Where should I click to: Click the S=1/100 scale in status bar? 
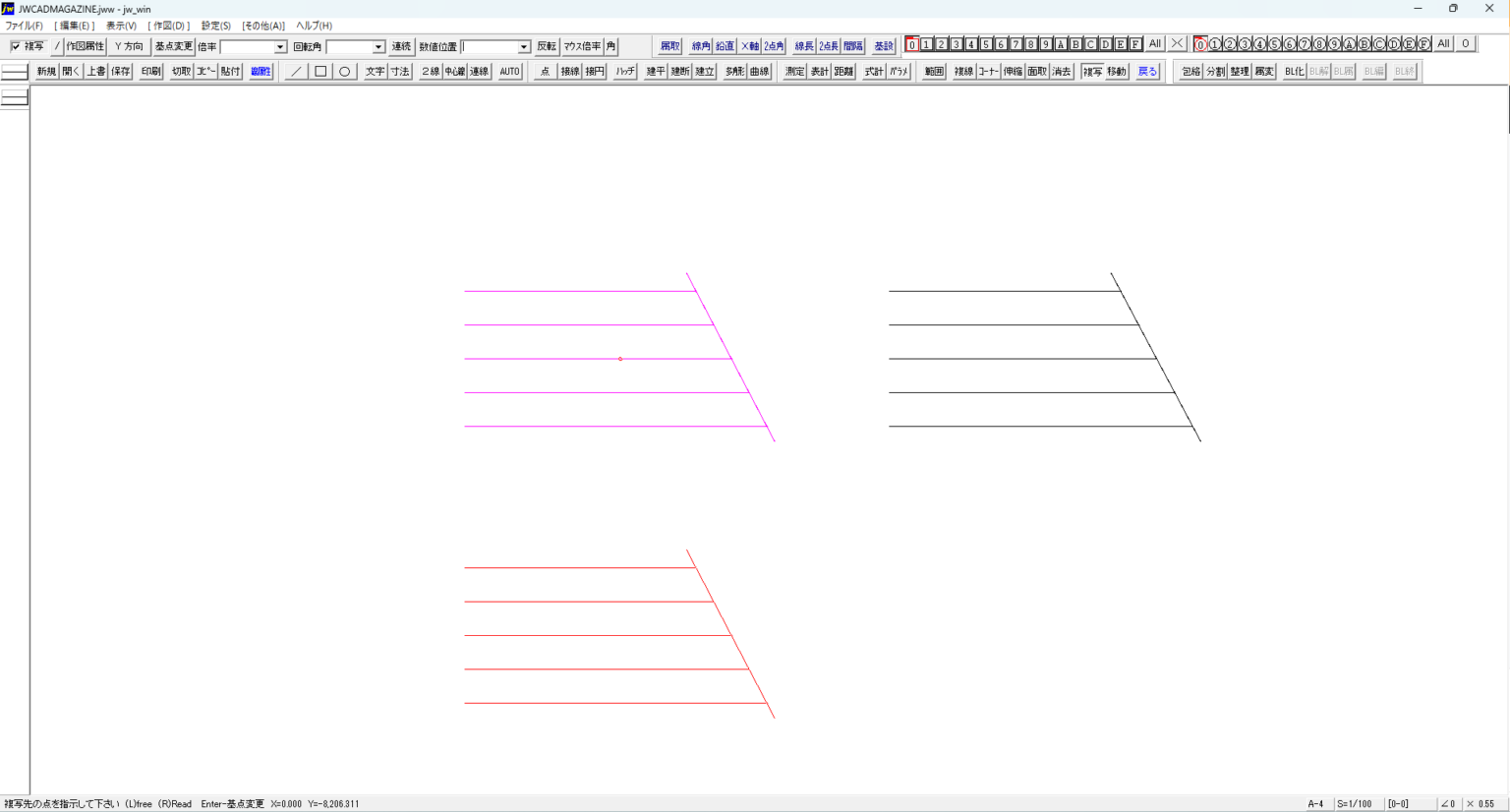[1354, 804]
